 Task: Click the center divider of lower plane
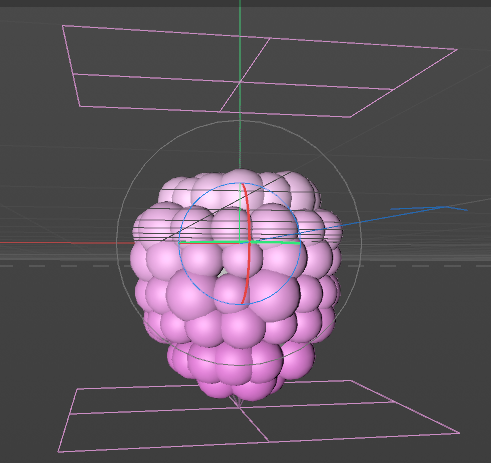[253, 423]
